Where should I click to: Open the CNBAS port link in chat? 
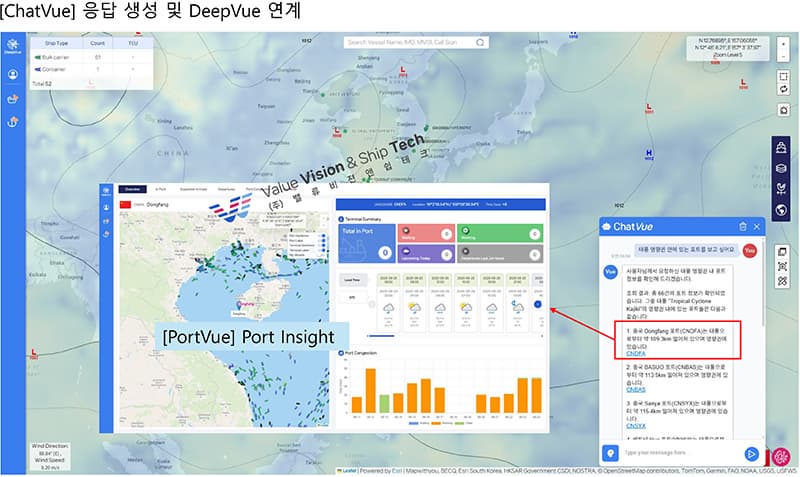pyautogui.click(x=636, y=390)
